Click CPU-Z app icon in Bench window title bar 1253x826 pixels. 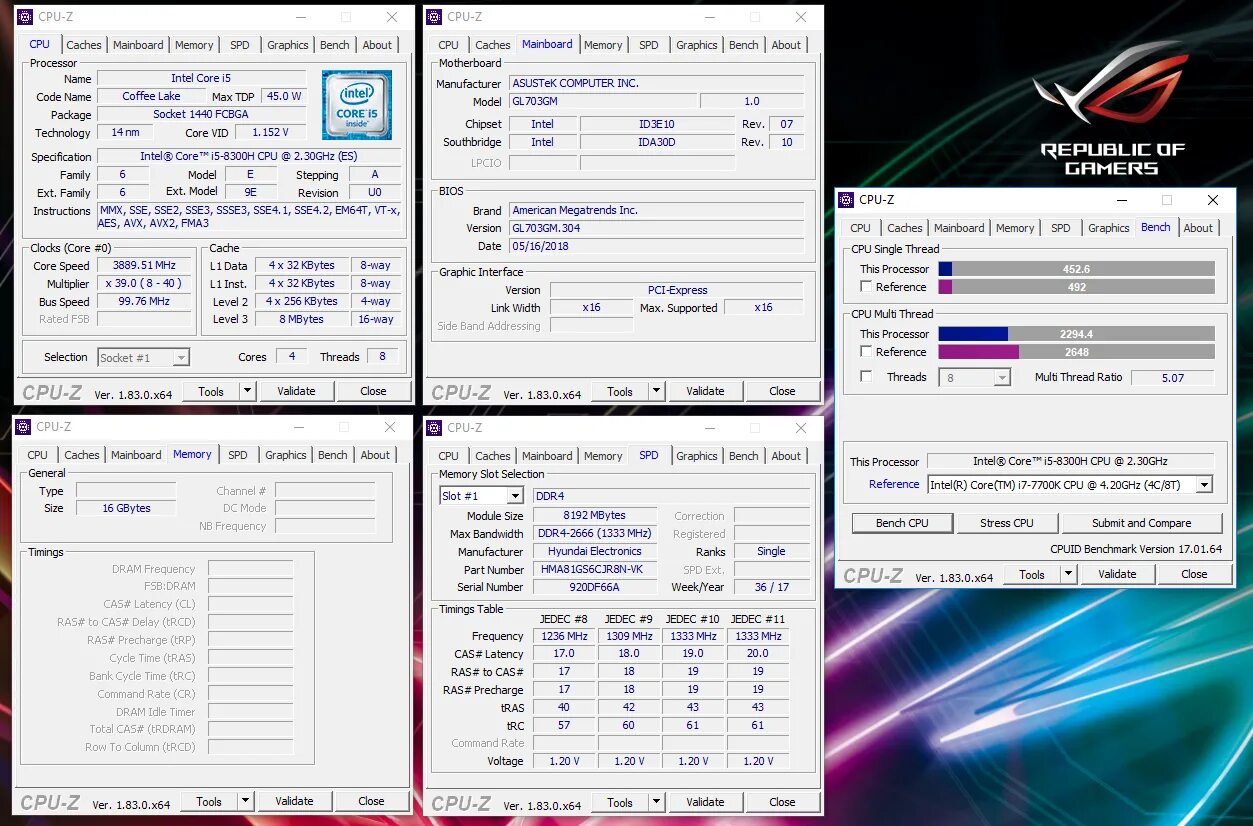coord(846,199)
